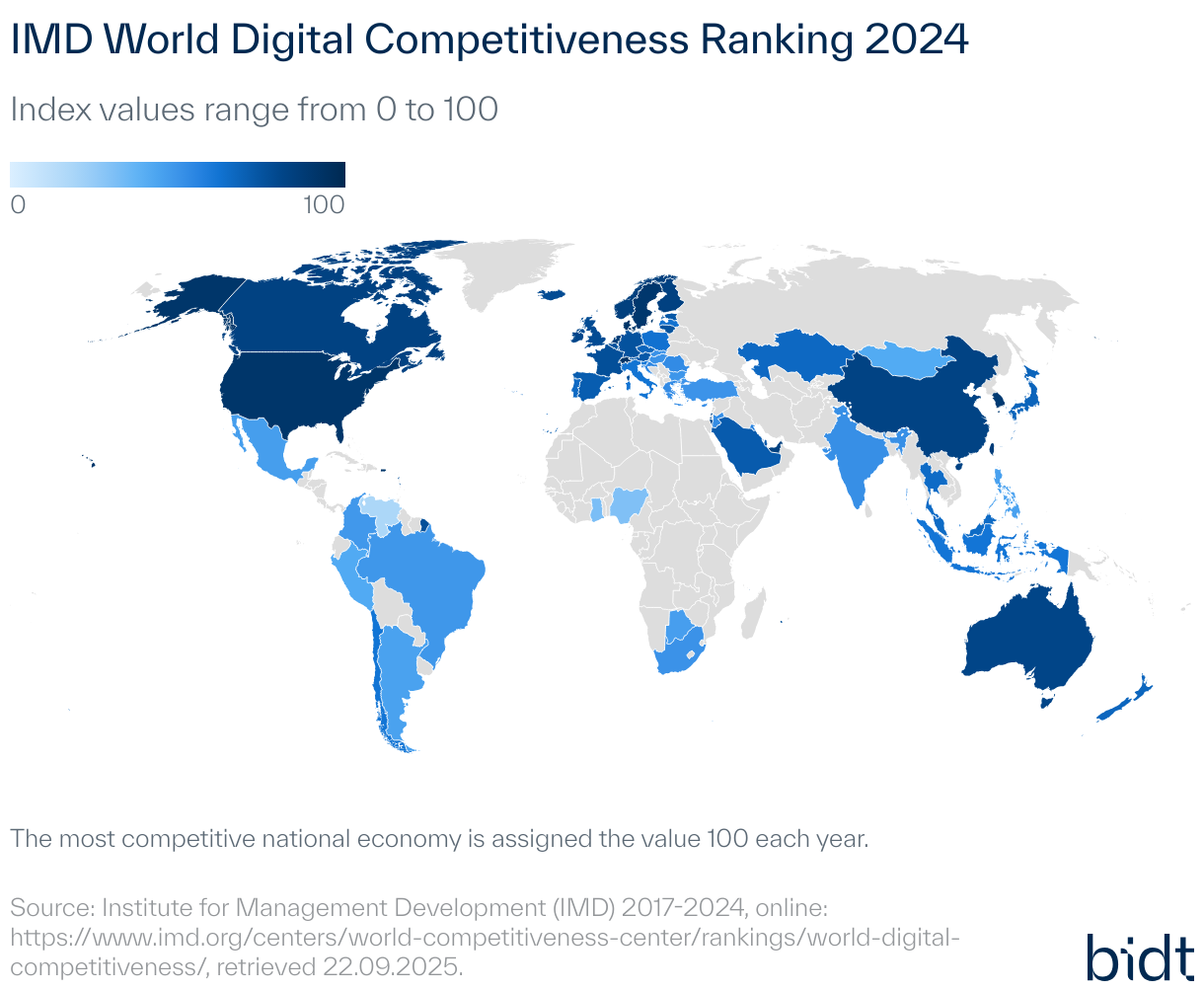The height and width of the screenshot is (991, 1204).
Task: Click Brazil on the map
Action: (434, 582)
